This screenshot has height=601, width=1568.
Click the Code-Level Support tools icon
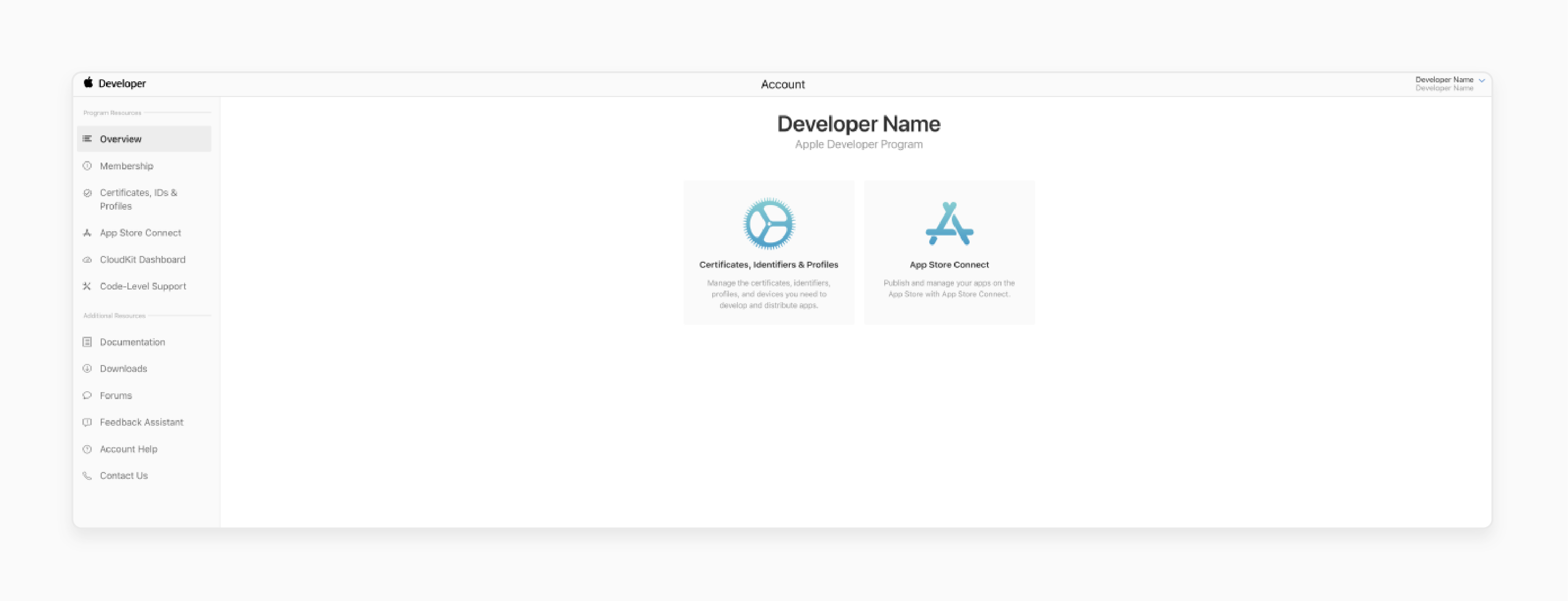(87, 286)
